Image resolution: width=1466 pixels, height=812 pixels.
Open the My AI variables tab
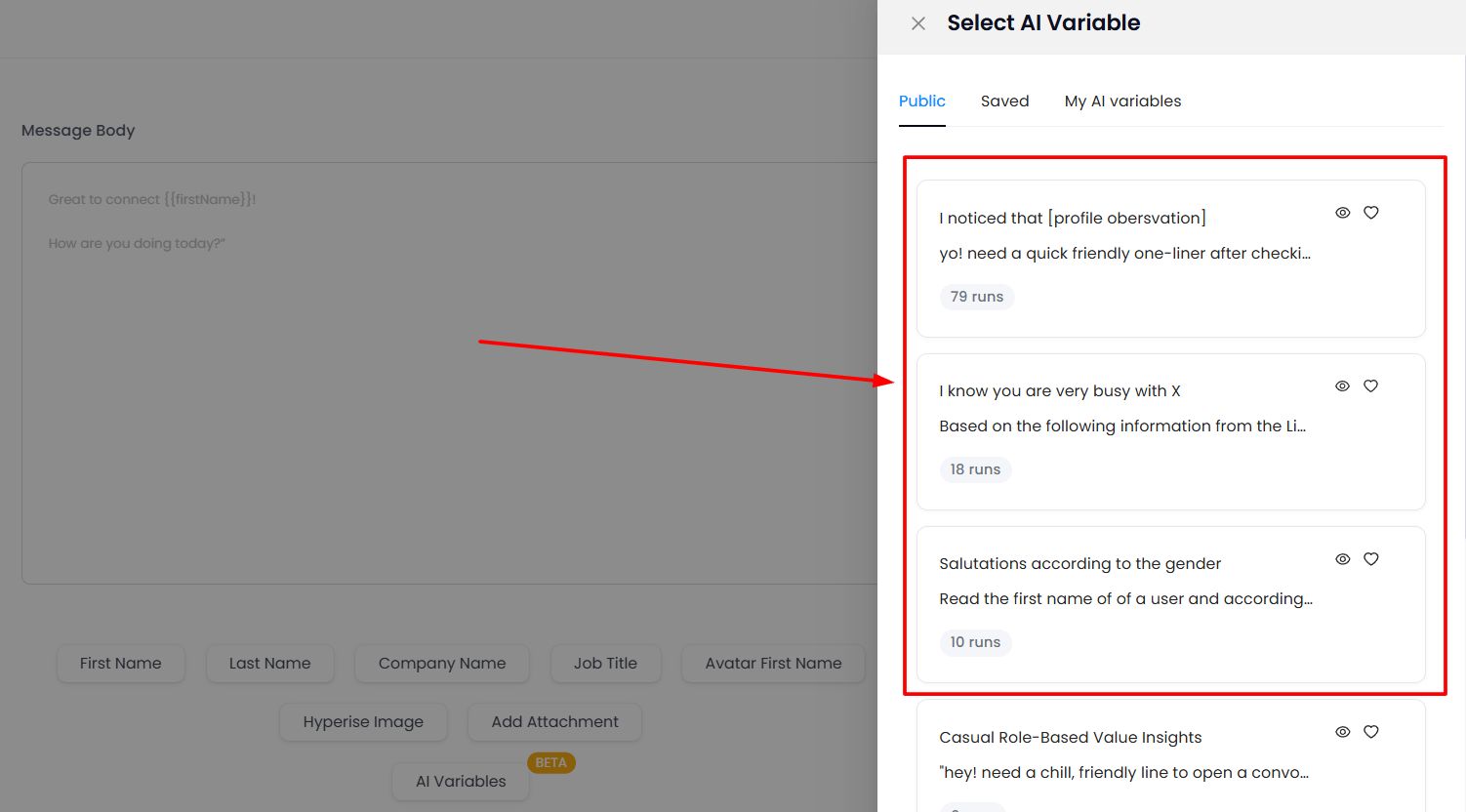point(1122,101)
